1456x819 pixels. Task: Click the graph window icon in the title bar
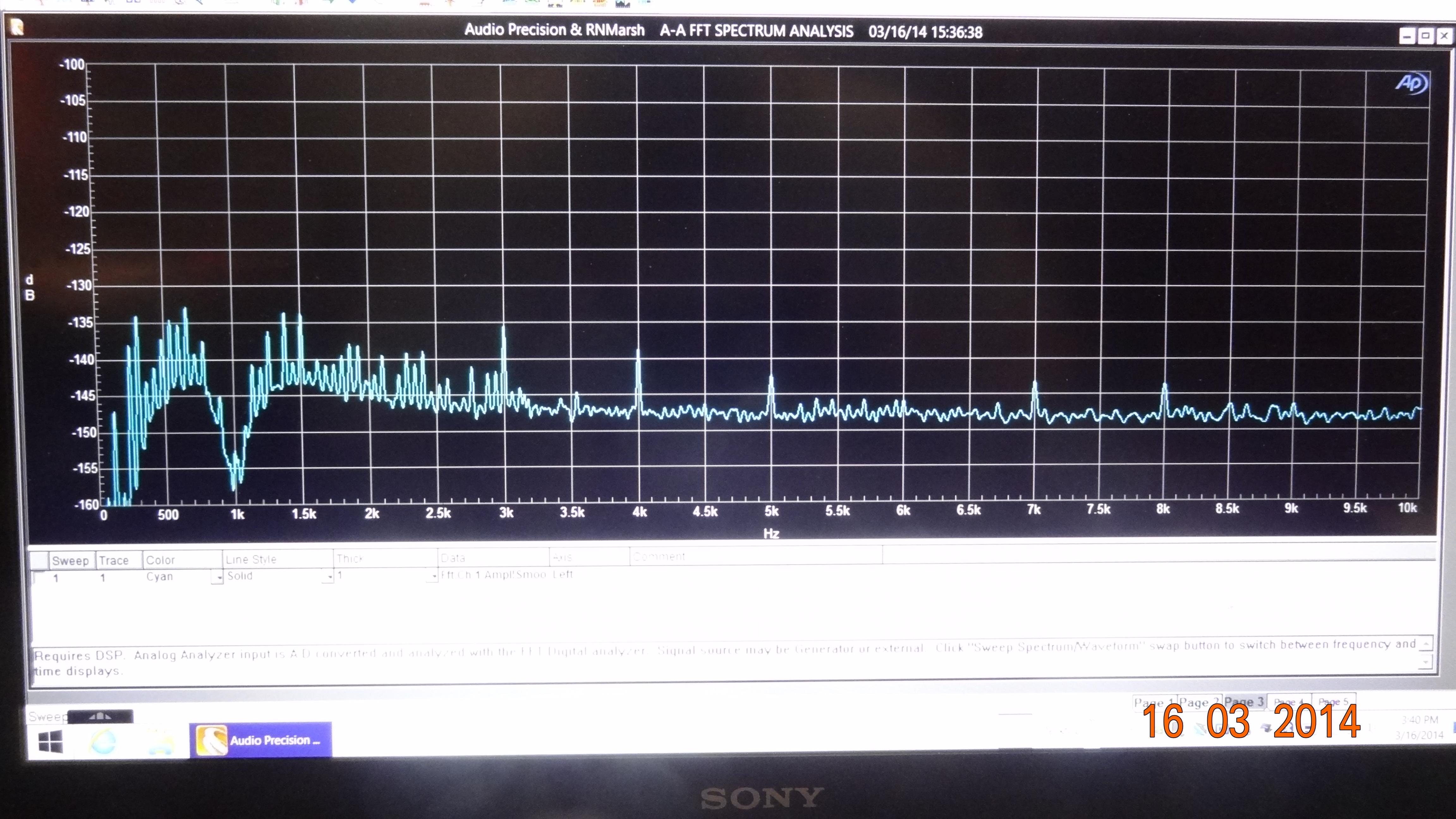(x=17, y=27)
